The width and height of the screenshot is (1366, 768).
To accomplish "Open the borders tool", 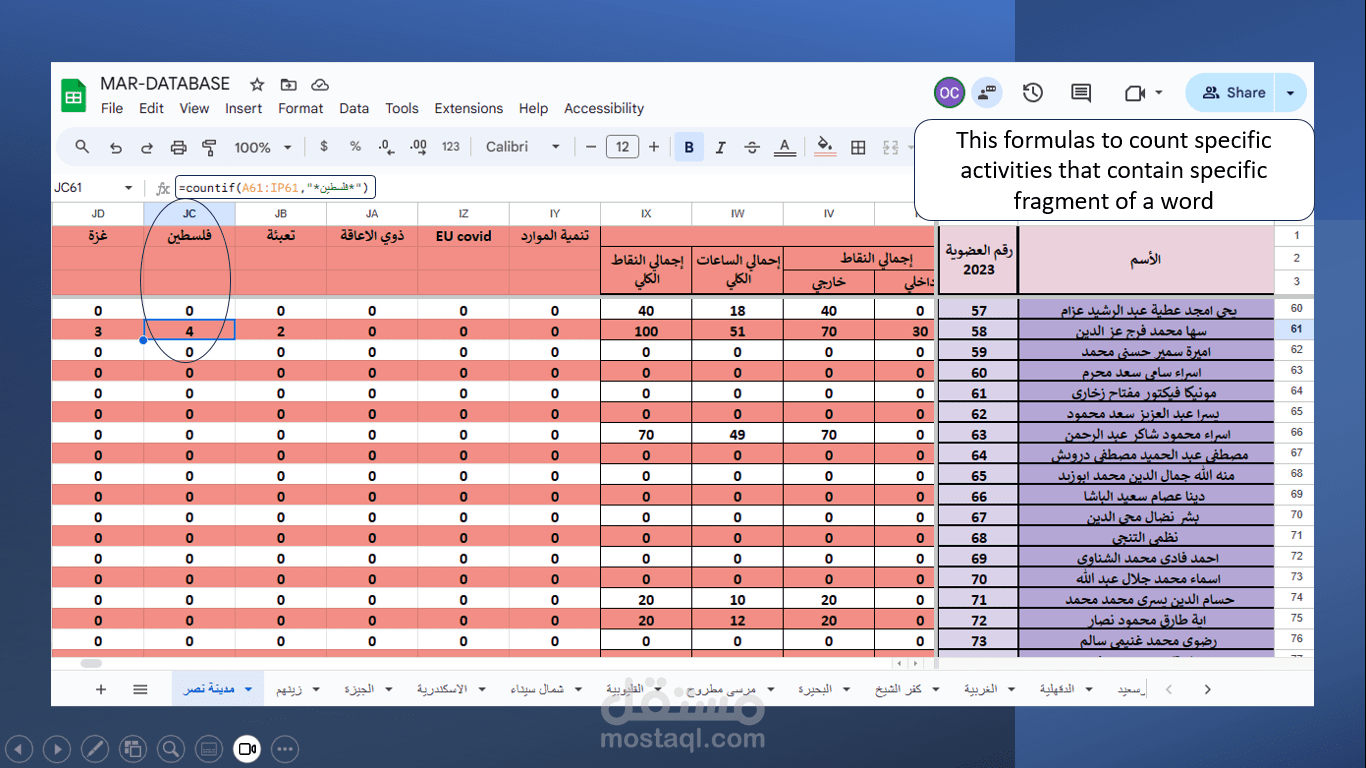I will coord(858,147).
